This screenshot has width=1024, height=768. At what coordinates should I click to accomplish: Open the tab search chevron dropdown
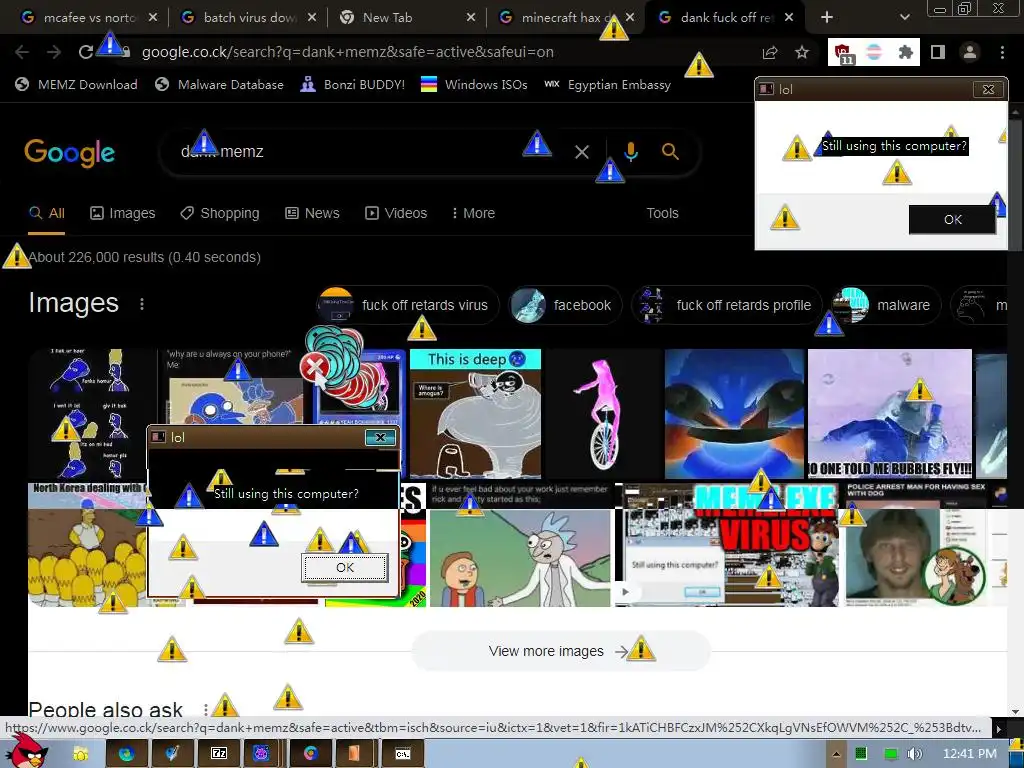[904, 17]
